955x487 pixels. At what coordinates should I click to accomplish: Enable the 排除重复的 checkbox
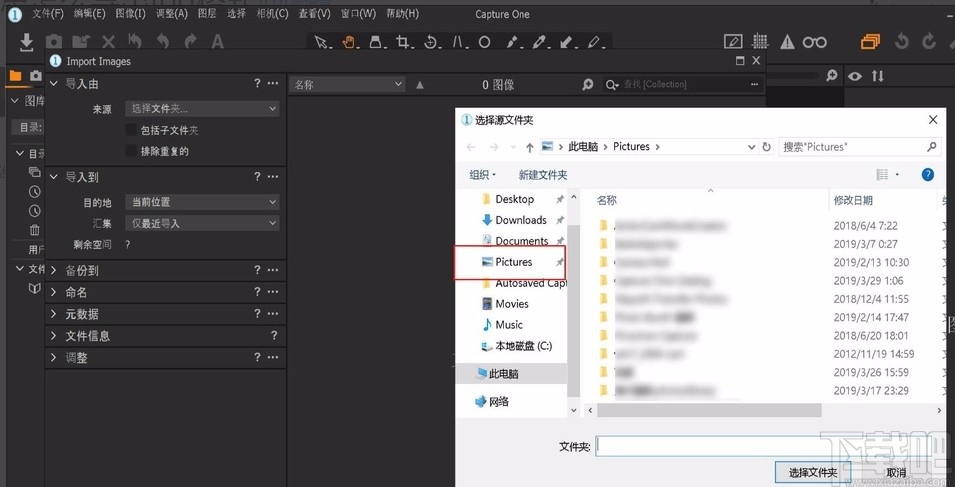(x=131, y=151)
